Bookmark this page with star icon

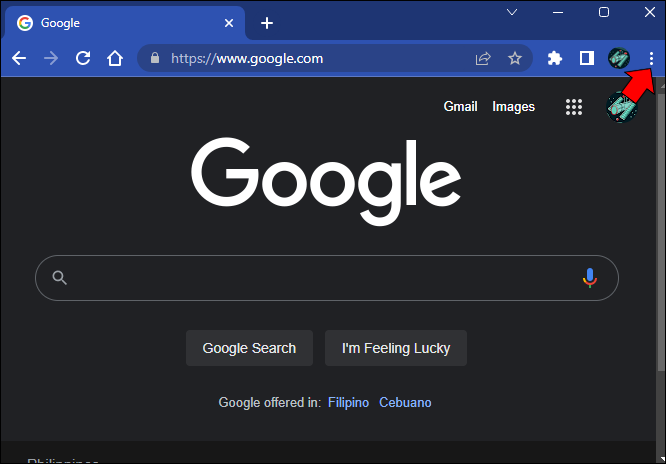[515, 58]
